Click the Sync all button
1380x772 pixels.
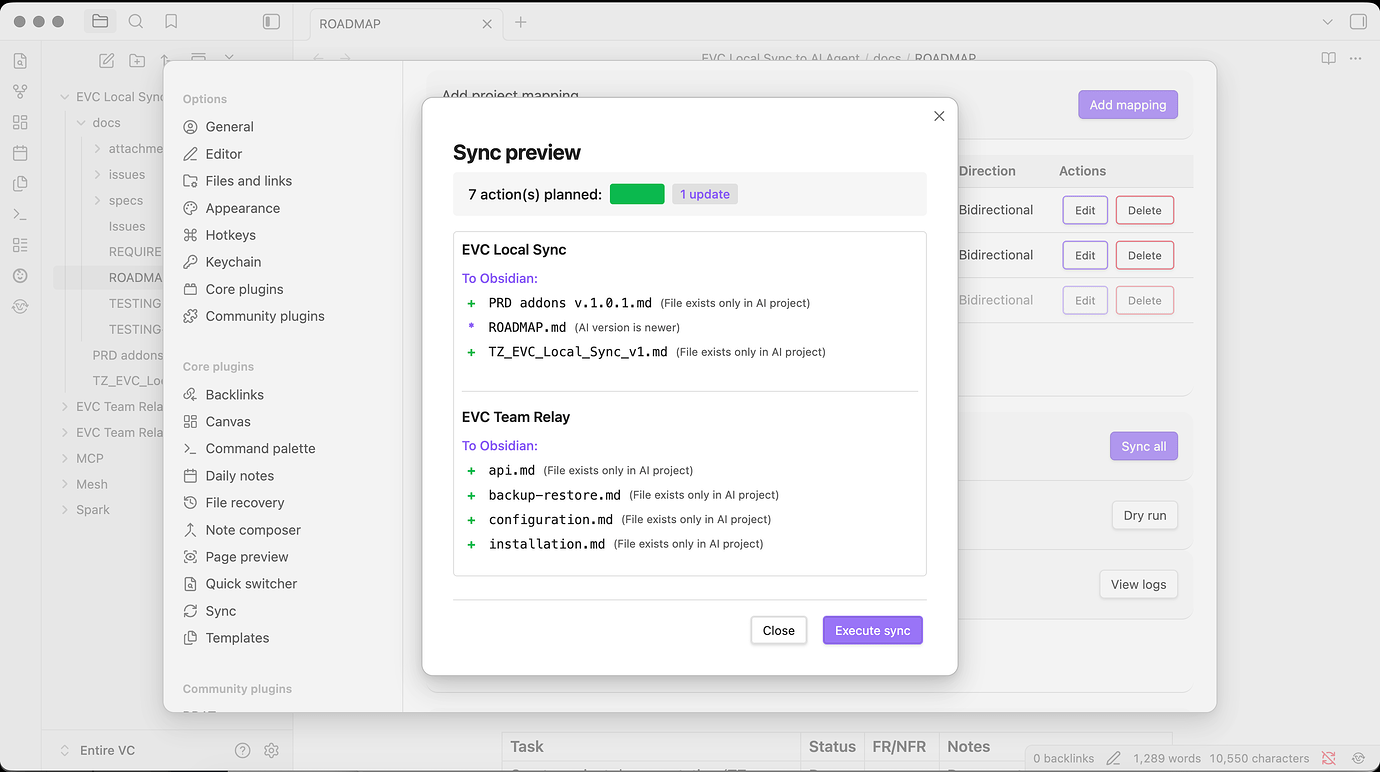[1144, 446]
